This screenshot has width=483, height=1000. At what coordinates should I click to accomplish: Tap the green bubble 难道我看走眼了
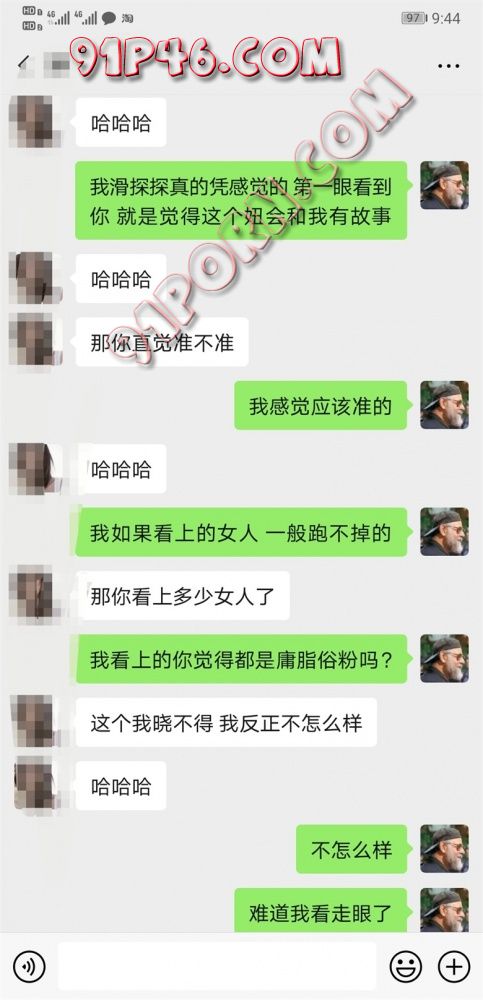(x=320, y=913)
